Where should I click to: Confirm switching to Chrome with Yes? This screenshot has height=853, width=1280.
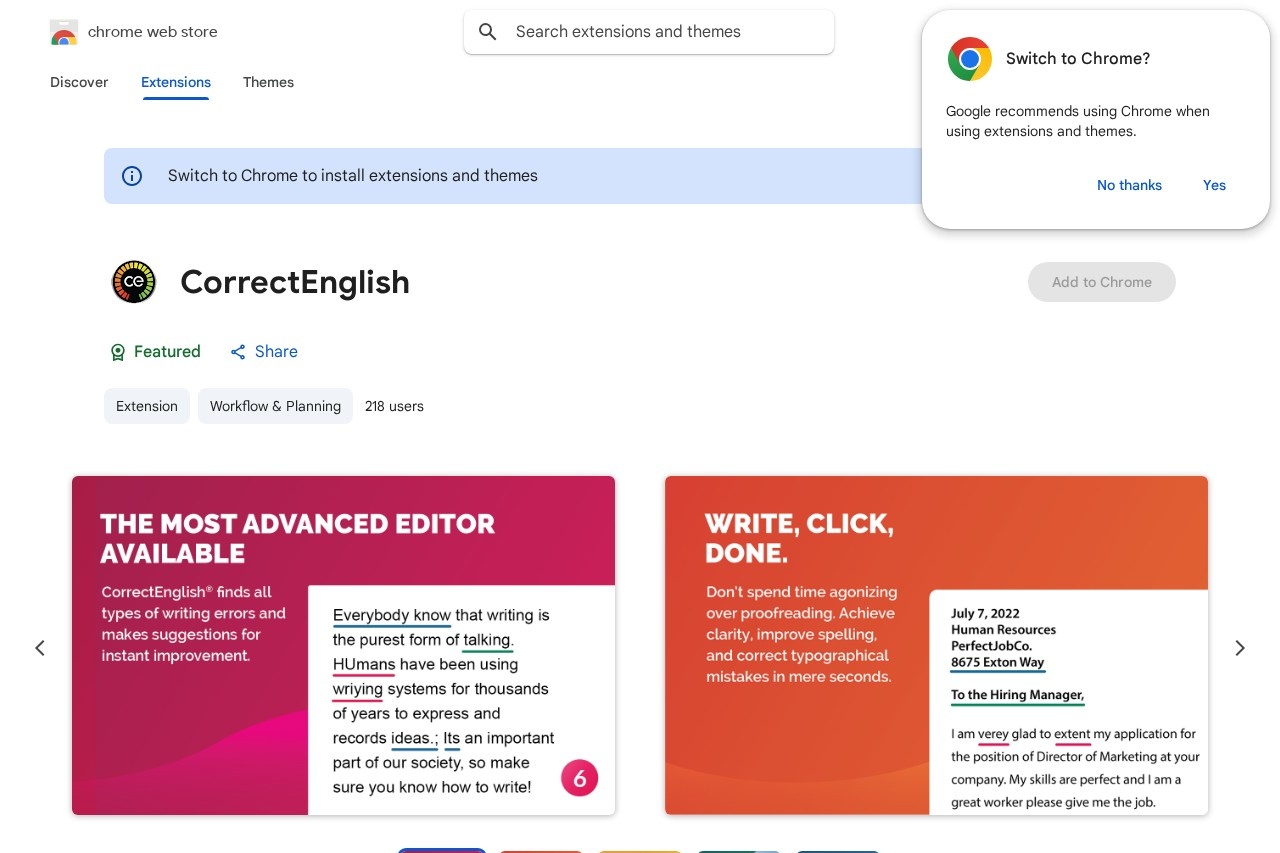coord(1214,185)
